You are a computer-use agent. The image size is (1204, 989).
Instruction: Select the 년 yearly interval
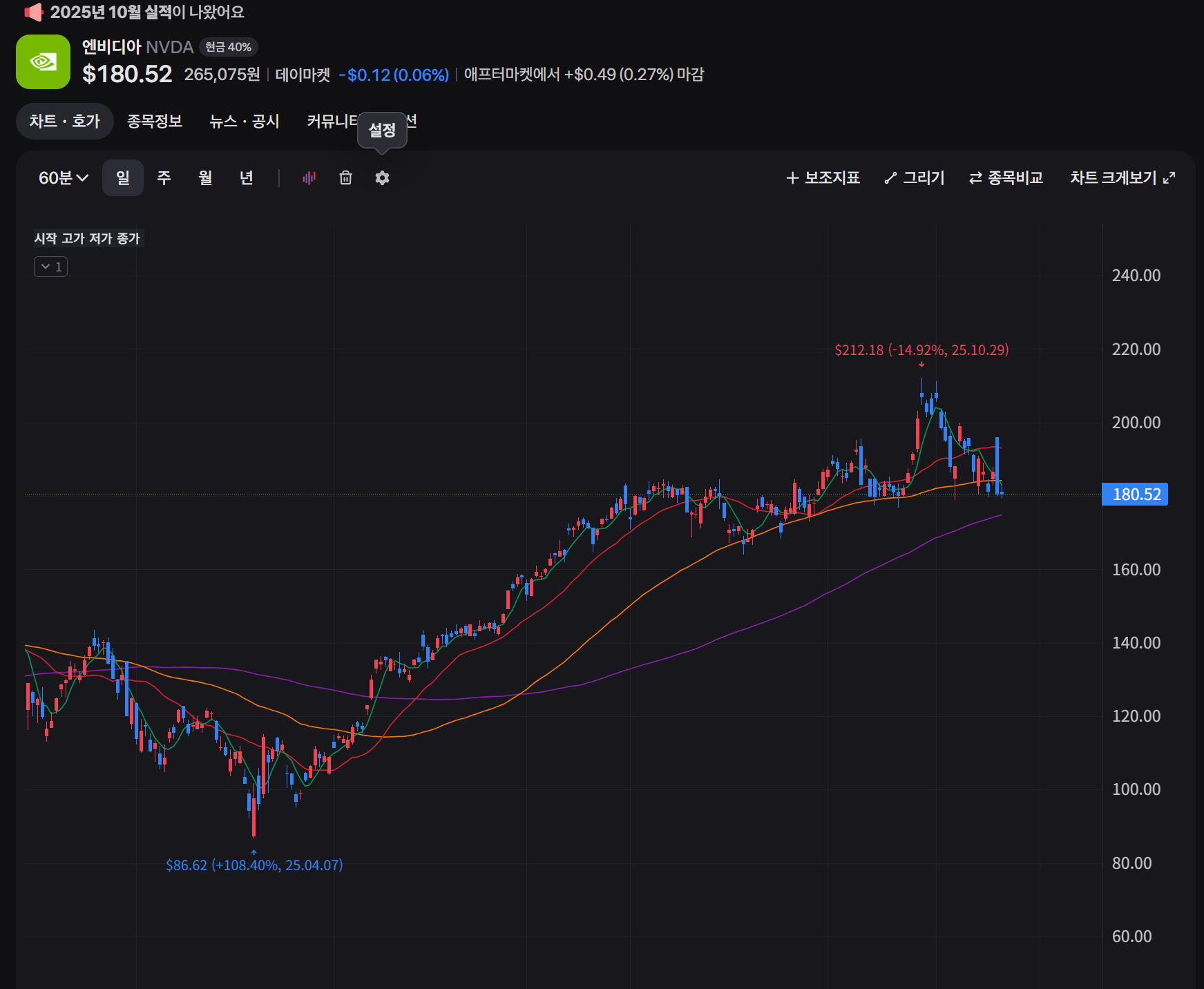(247, 178)
